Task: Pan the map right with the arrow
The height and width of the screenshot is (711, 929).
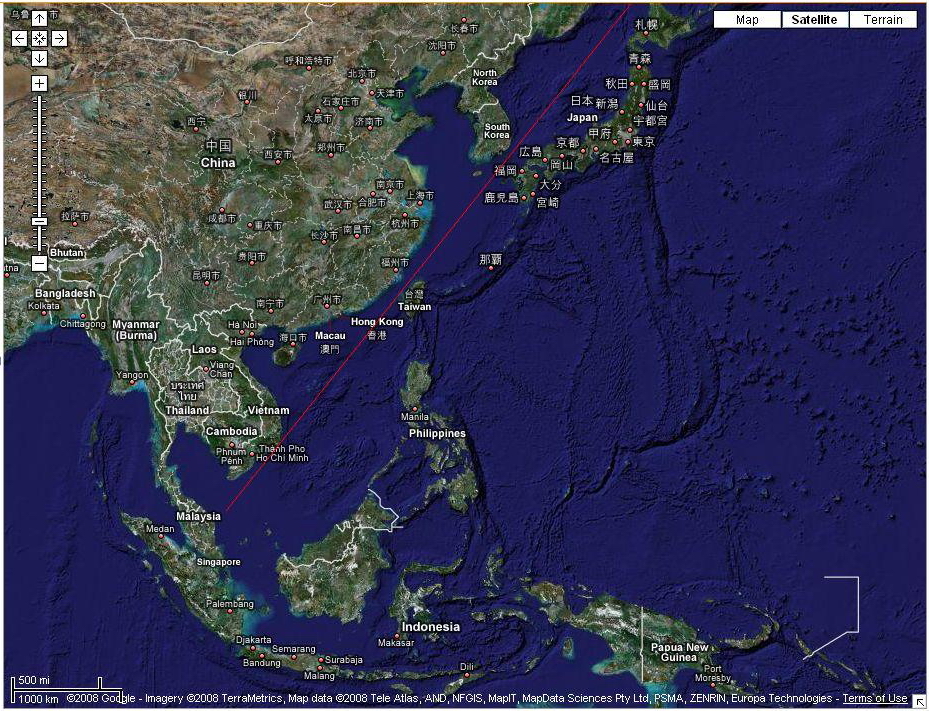Action: tap(59, 39)
